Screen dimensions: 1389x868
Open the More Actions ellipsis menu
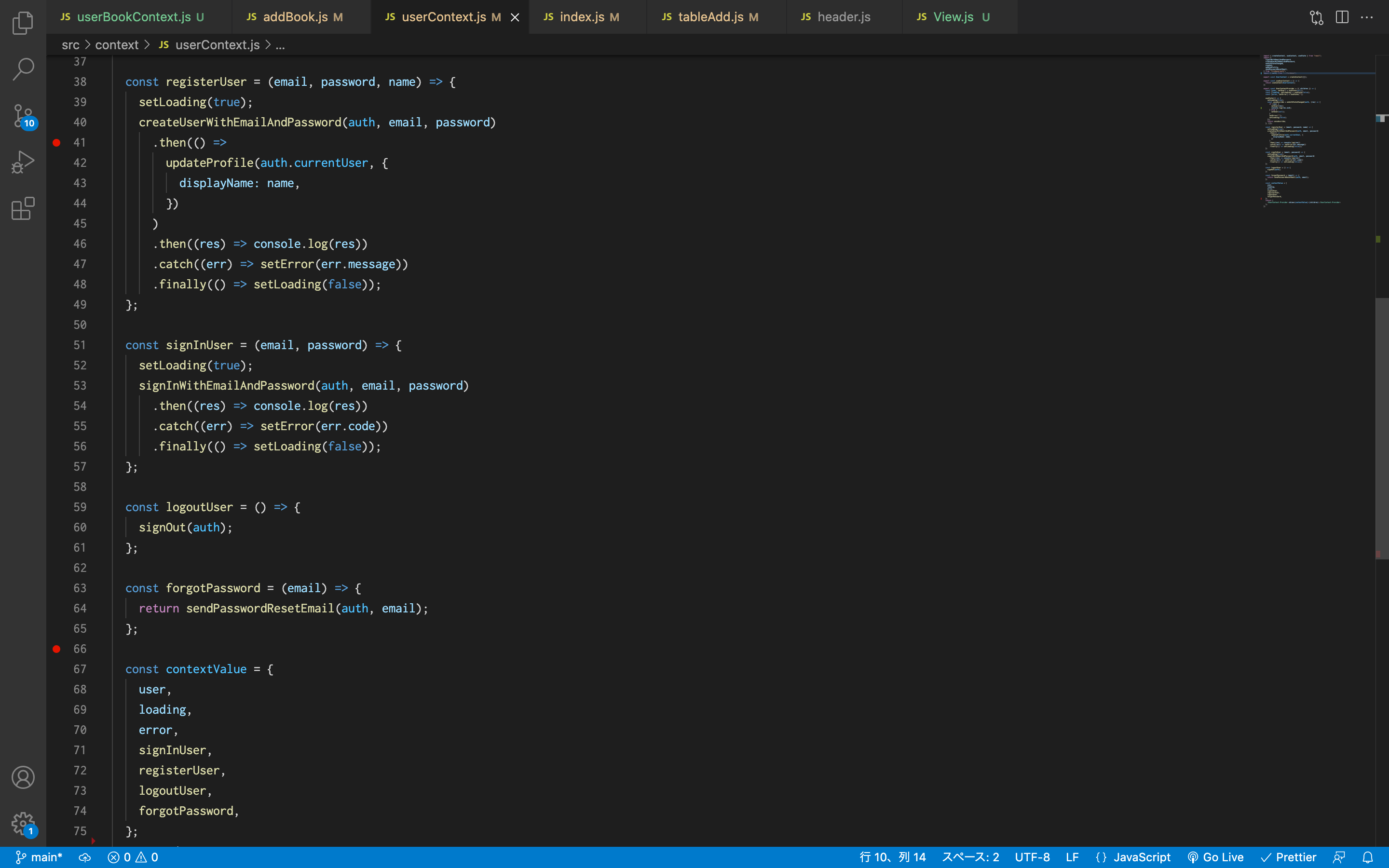1367,17
